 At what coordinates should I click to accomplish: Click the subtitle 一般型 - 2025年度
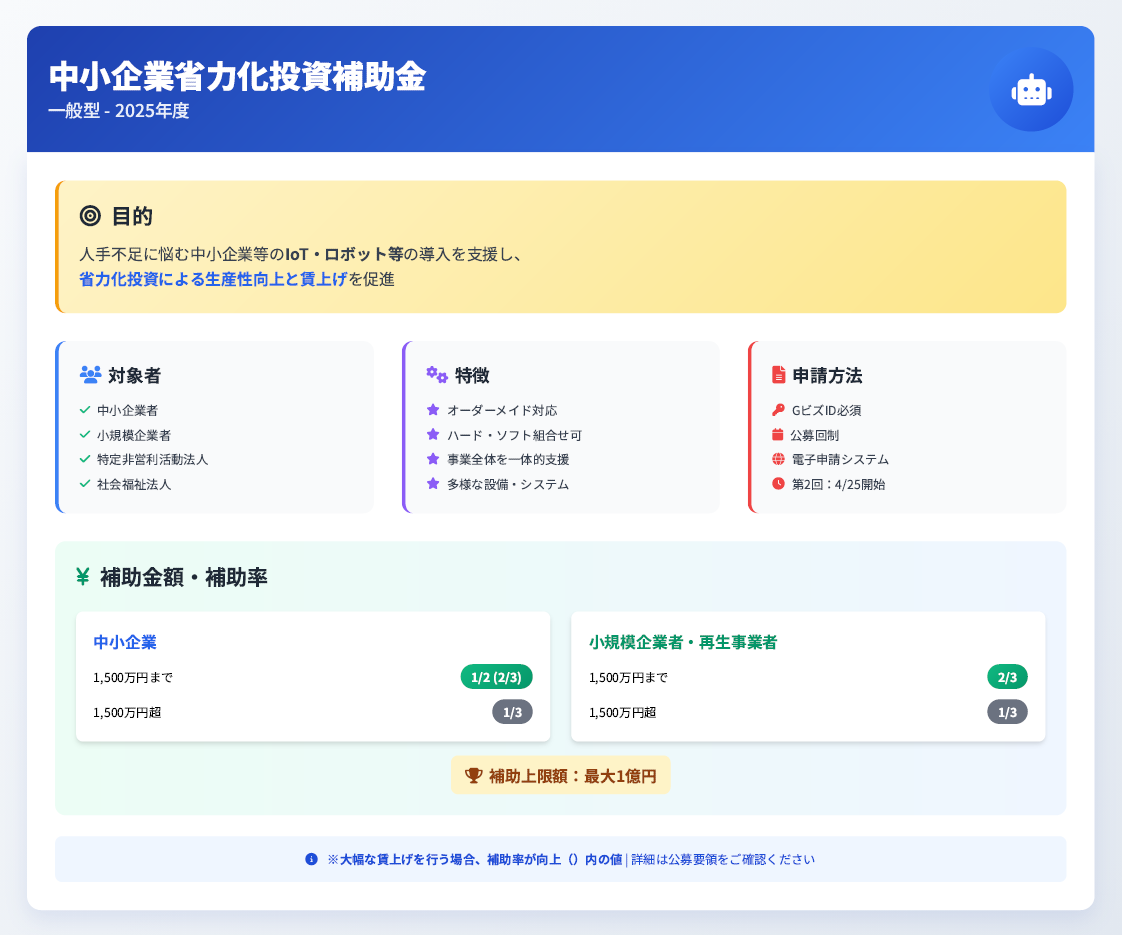tap(119, 111)
